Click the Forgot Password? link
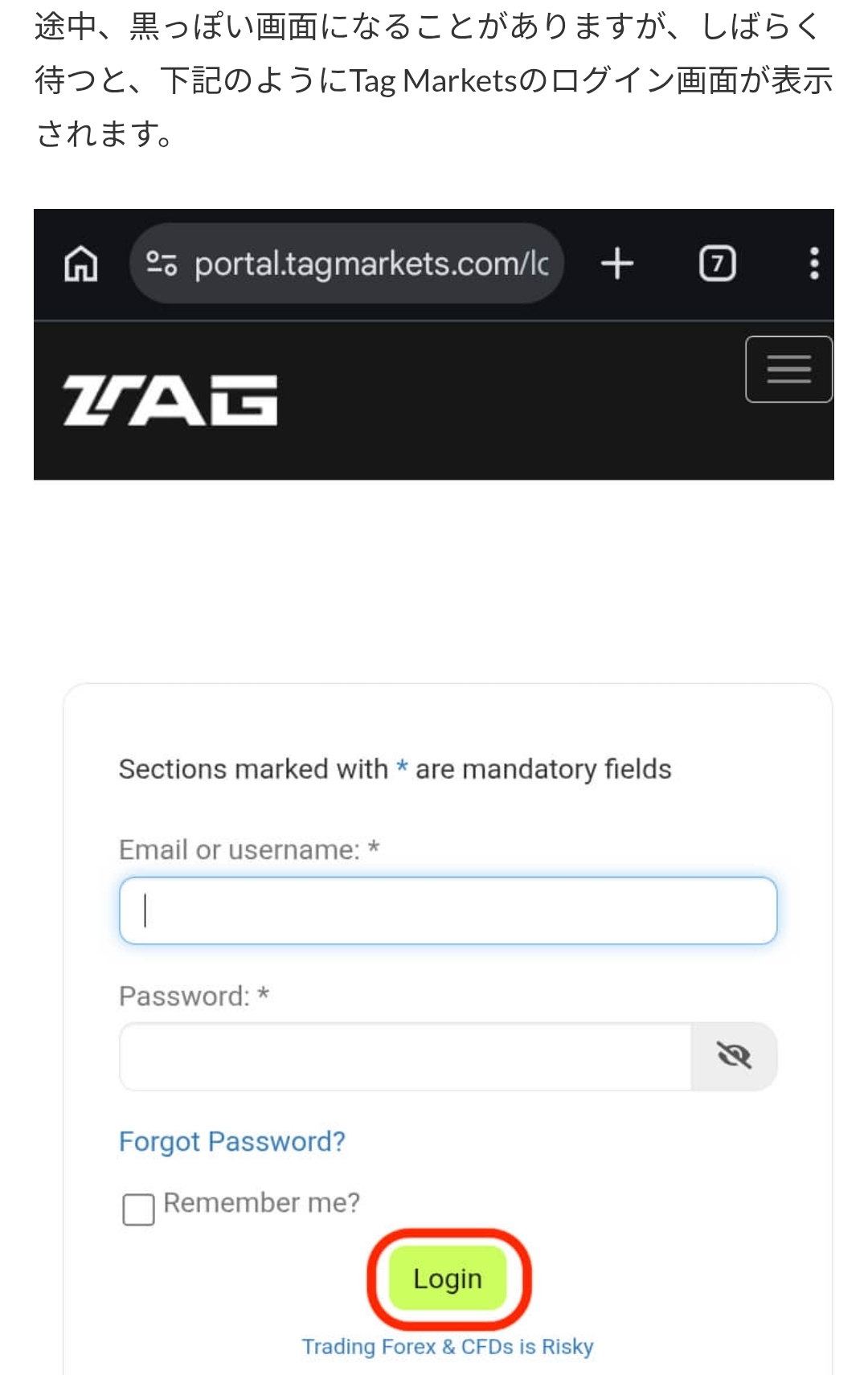 pyautogui.click(x=231, y=1141)
